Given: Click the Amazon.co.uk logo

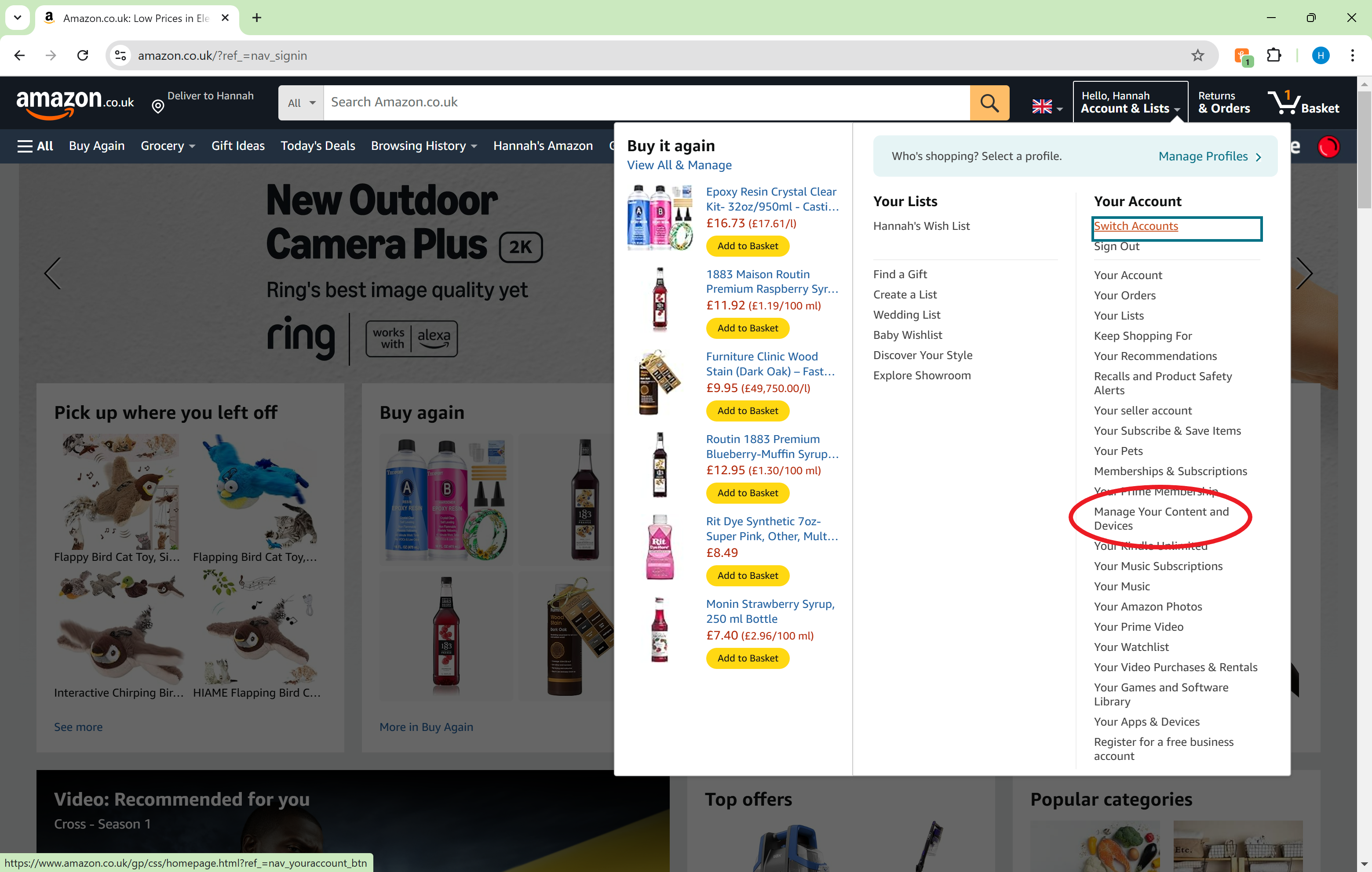Looking at the screenshot, I should pyautogui.click(x=75, y=104).
